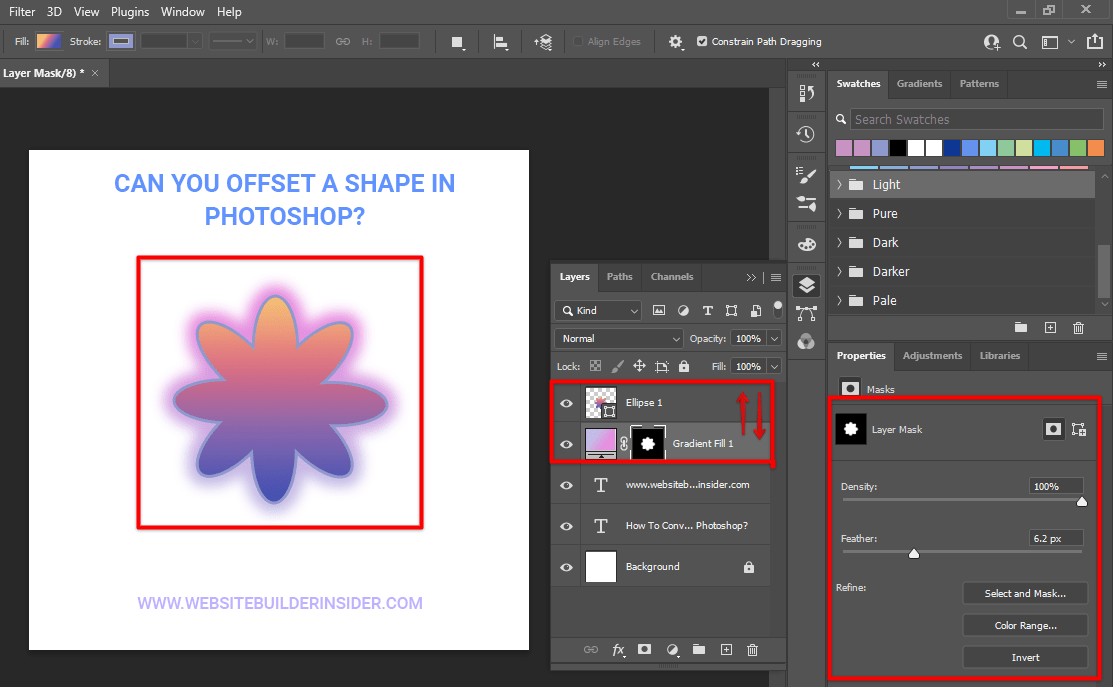Create a new adjustment layer

(x=672, y=650)
